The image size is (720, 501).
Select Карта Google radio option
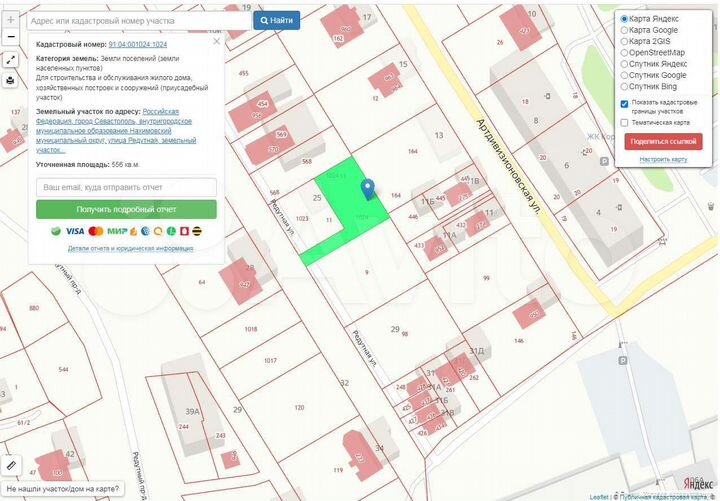[625, 30]
